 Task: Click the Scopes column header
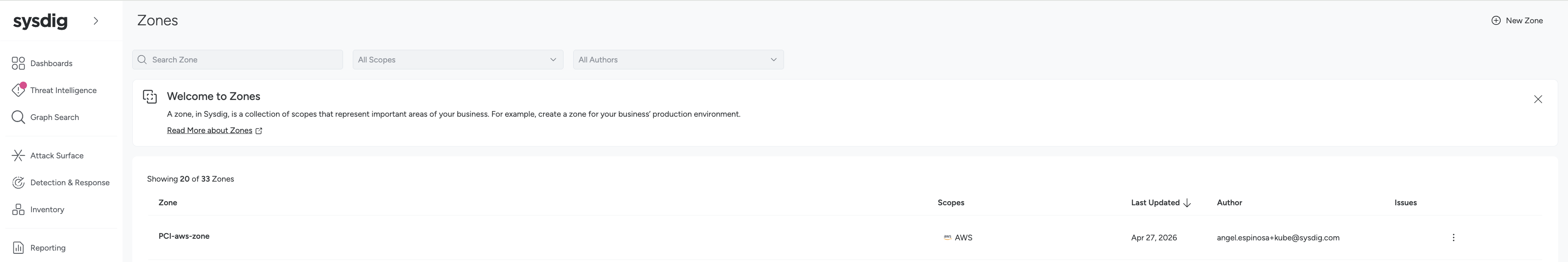pyautogui.click(x=951, y=202)
